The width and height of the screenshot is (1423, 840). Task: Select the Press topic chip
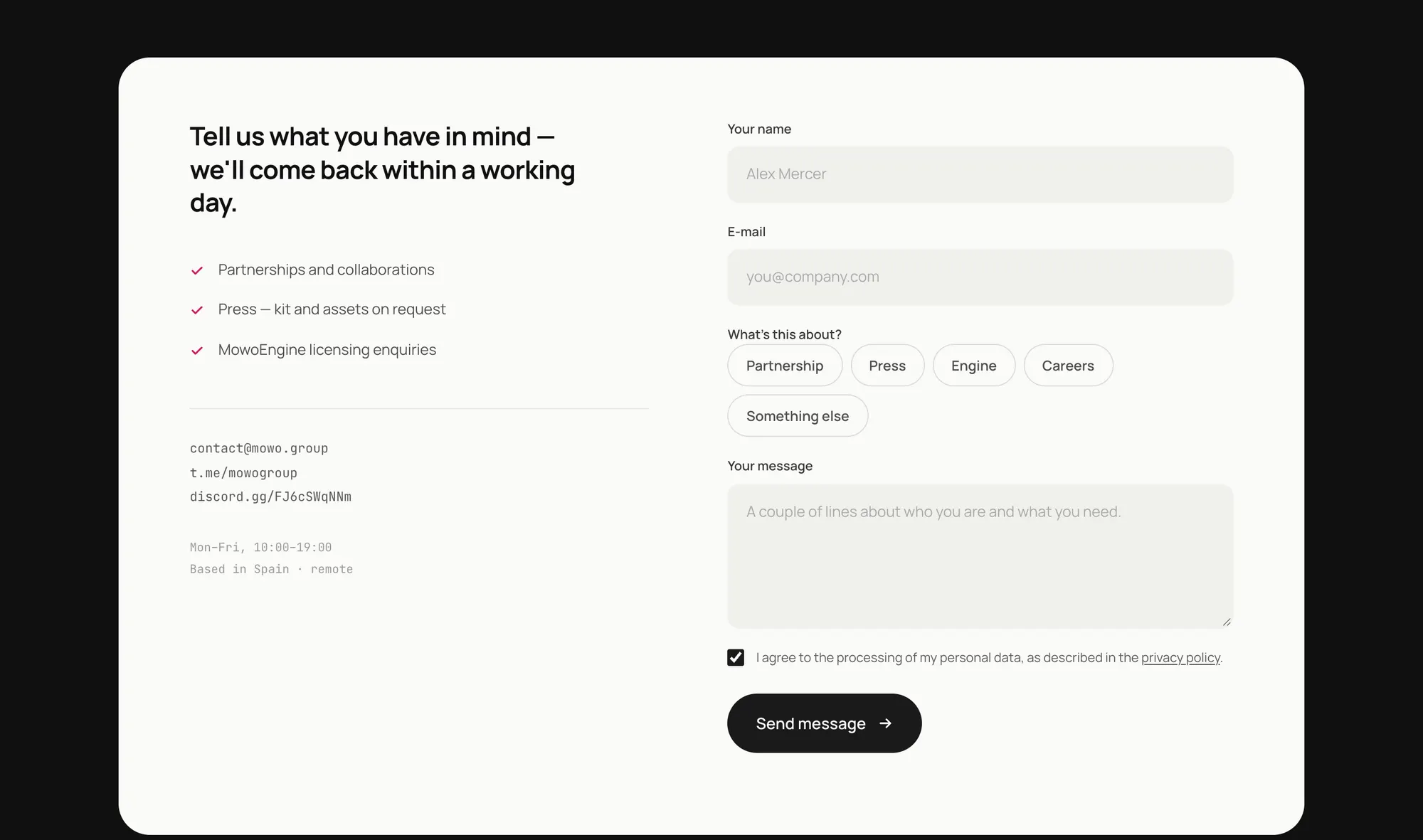[887, 366]
